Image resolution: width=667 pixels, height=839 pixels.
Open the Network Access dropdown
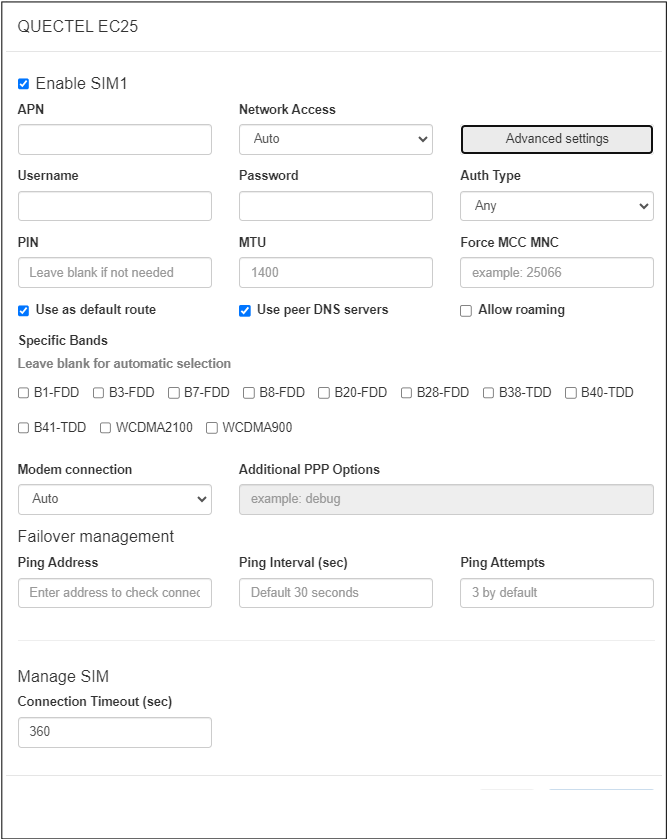335,139
